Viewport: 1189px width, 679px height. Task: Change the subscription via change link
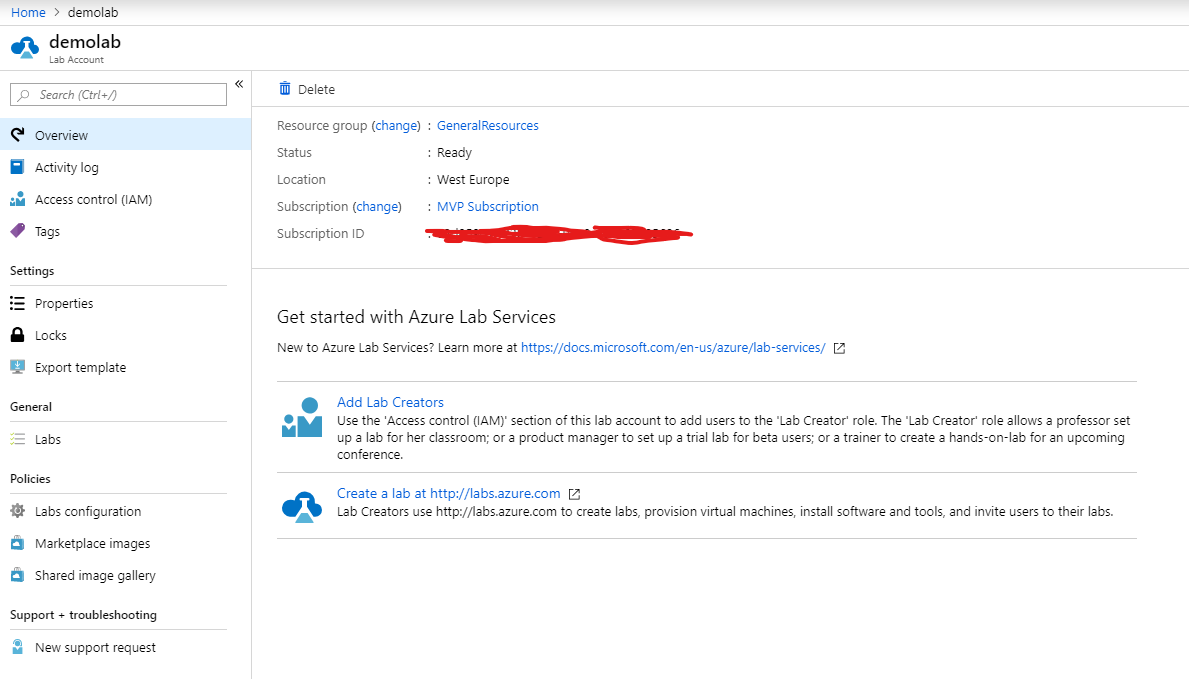(377, 206)
